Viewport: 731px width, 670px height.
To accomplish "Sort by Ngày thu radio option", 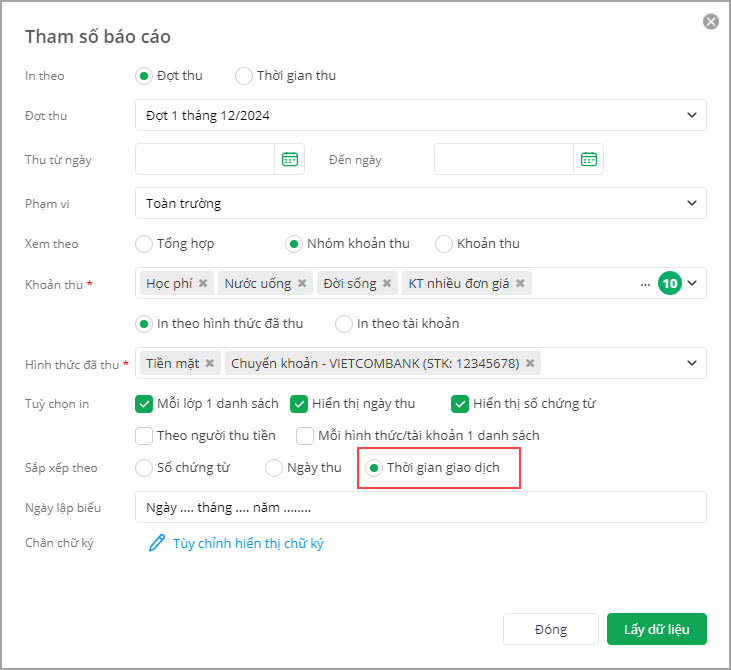I will [x=274, y=467].
